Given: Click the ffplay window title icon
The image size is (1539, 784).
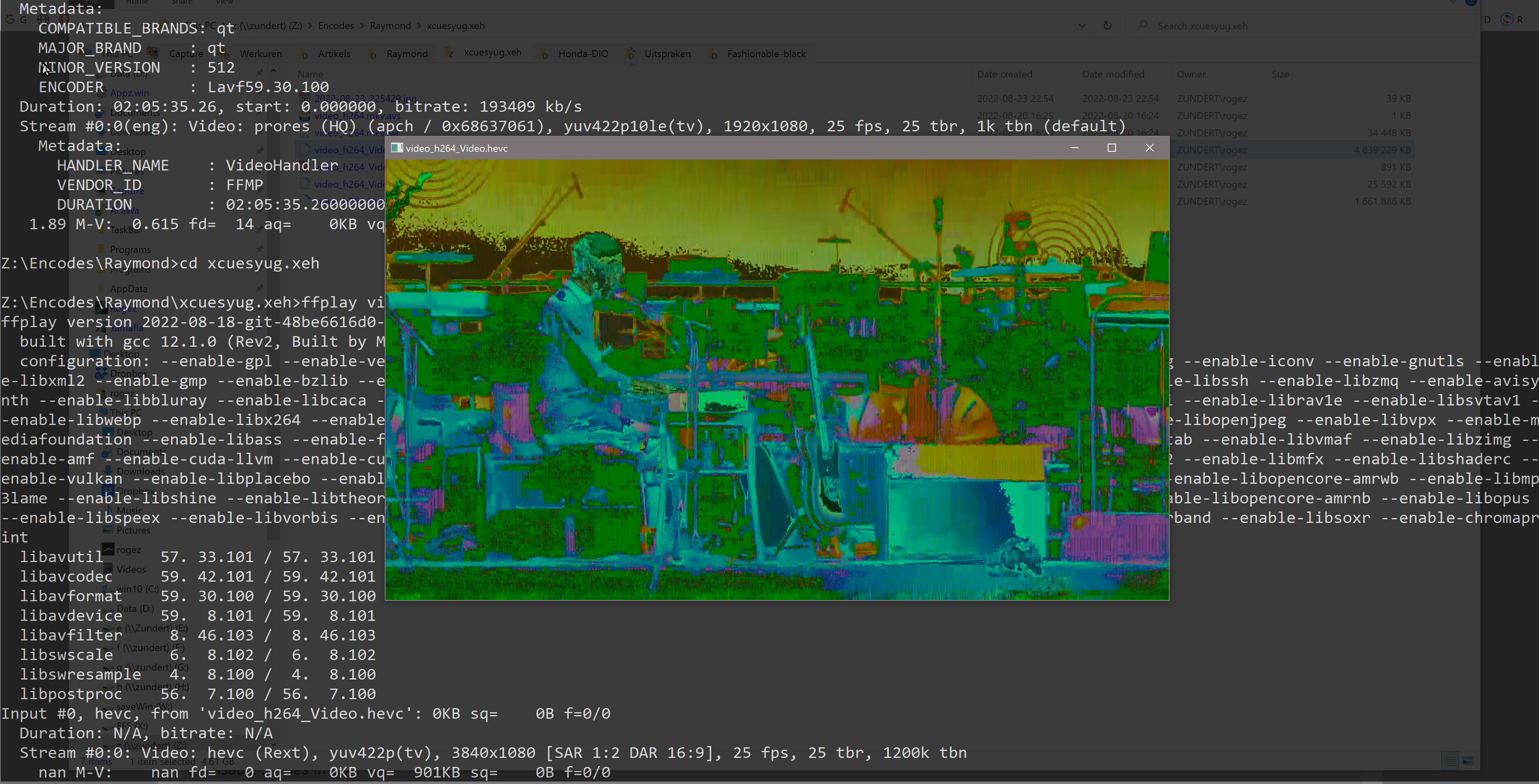Looking at the screenshot, I should tap(397, 148).
